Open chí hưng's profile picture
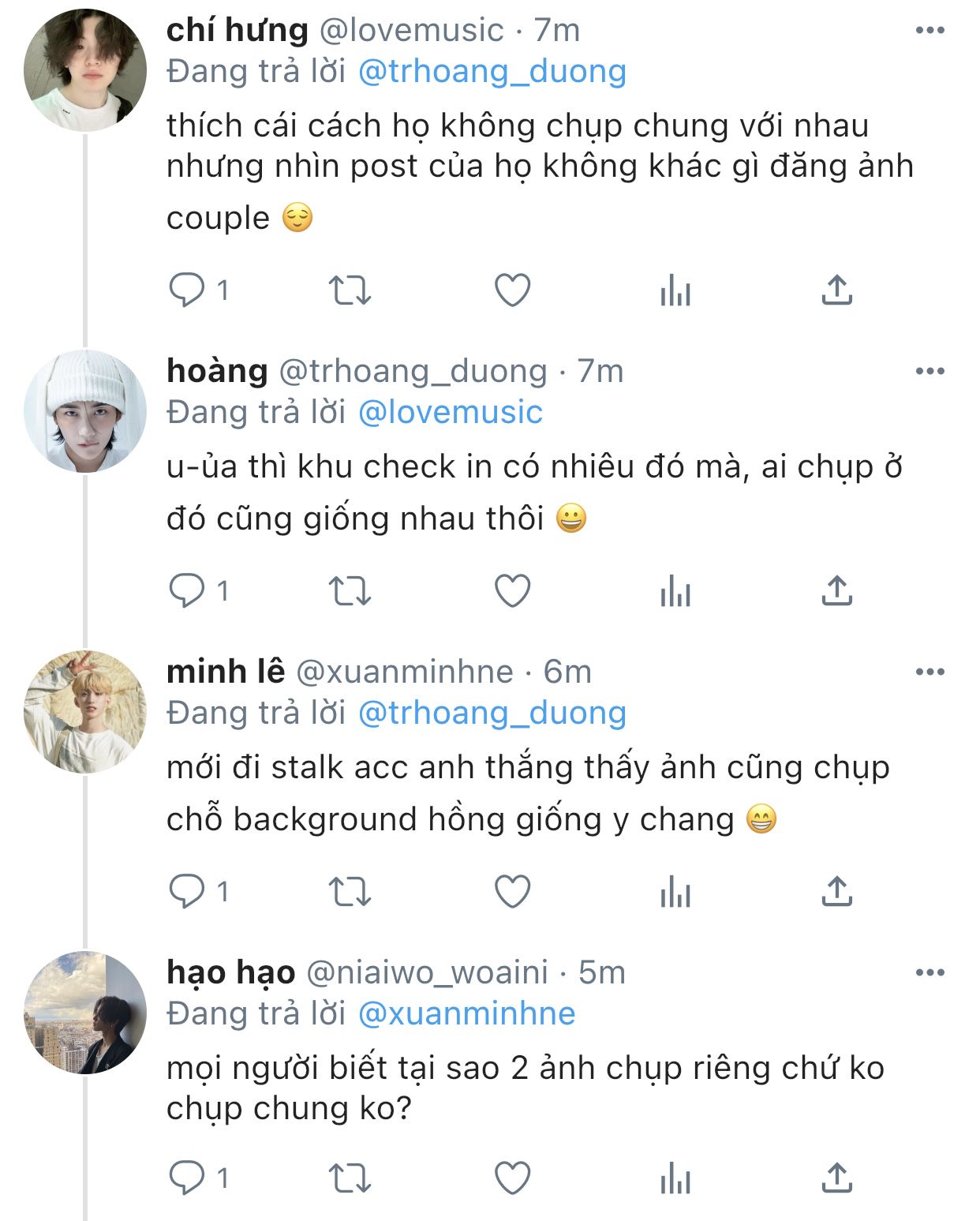 point(85,70)
